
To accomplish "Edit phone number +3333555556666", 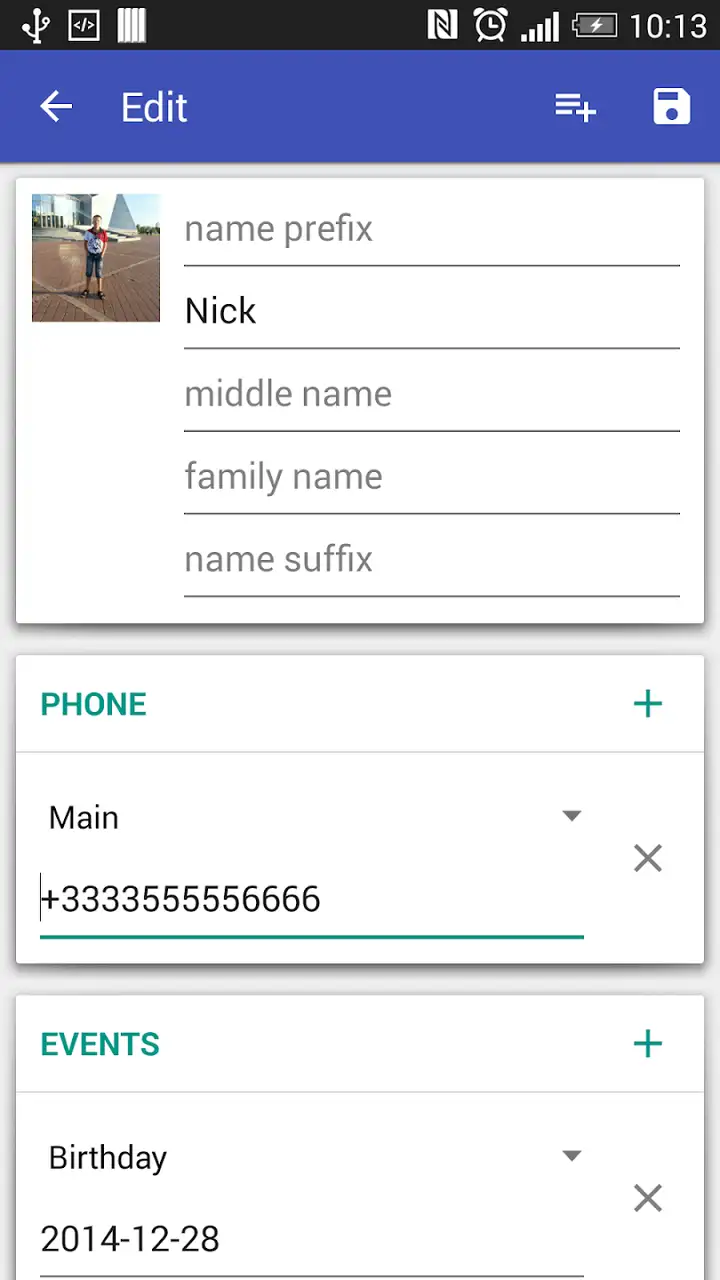I will pos(312,900).
